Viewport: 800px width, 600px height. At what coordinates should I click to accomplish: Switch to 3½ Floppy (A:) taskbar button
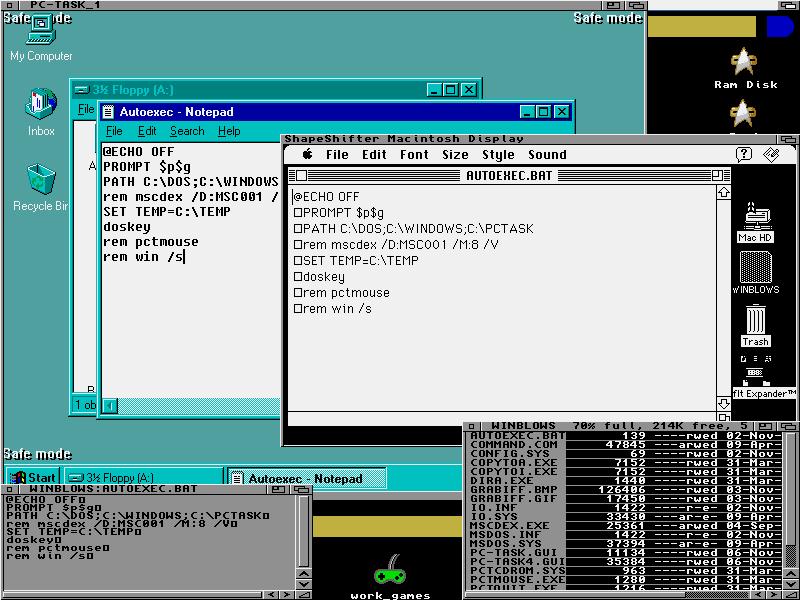click(144, 478)
